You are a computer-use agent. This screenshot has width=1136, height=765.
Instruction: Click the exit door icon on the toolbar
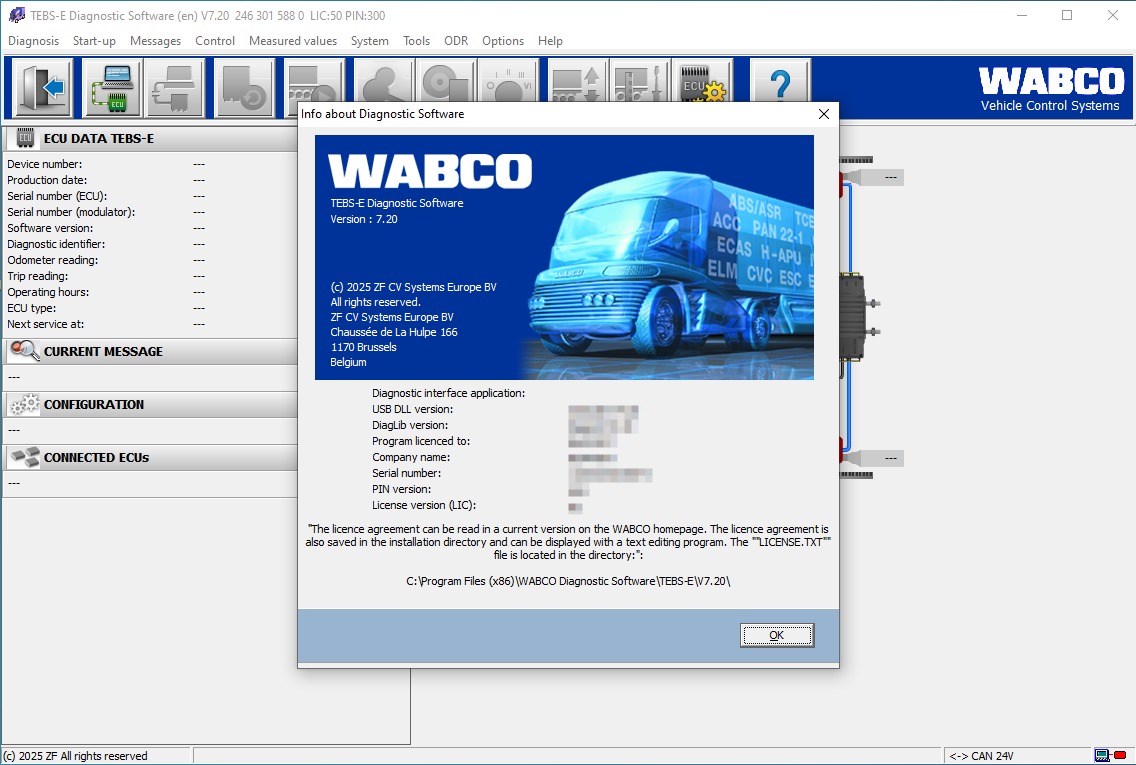point(40,87)
